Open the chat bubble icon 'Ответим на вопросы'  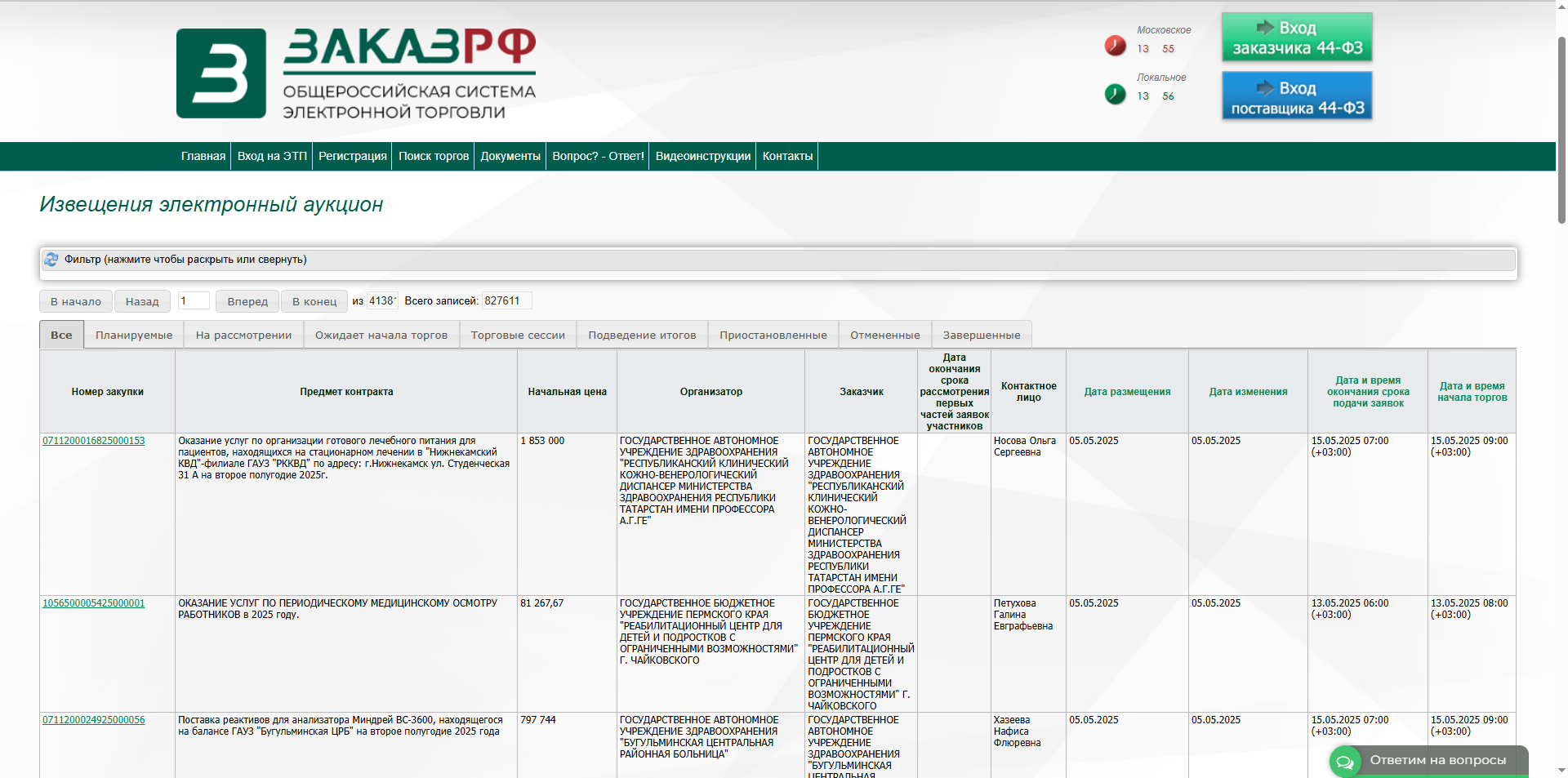[1345, 762]
